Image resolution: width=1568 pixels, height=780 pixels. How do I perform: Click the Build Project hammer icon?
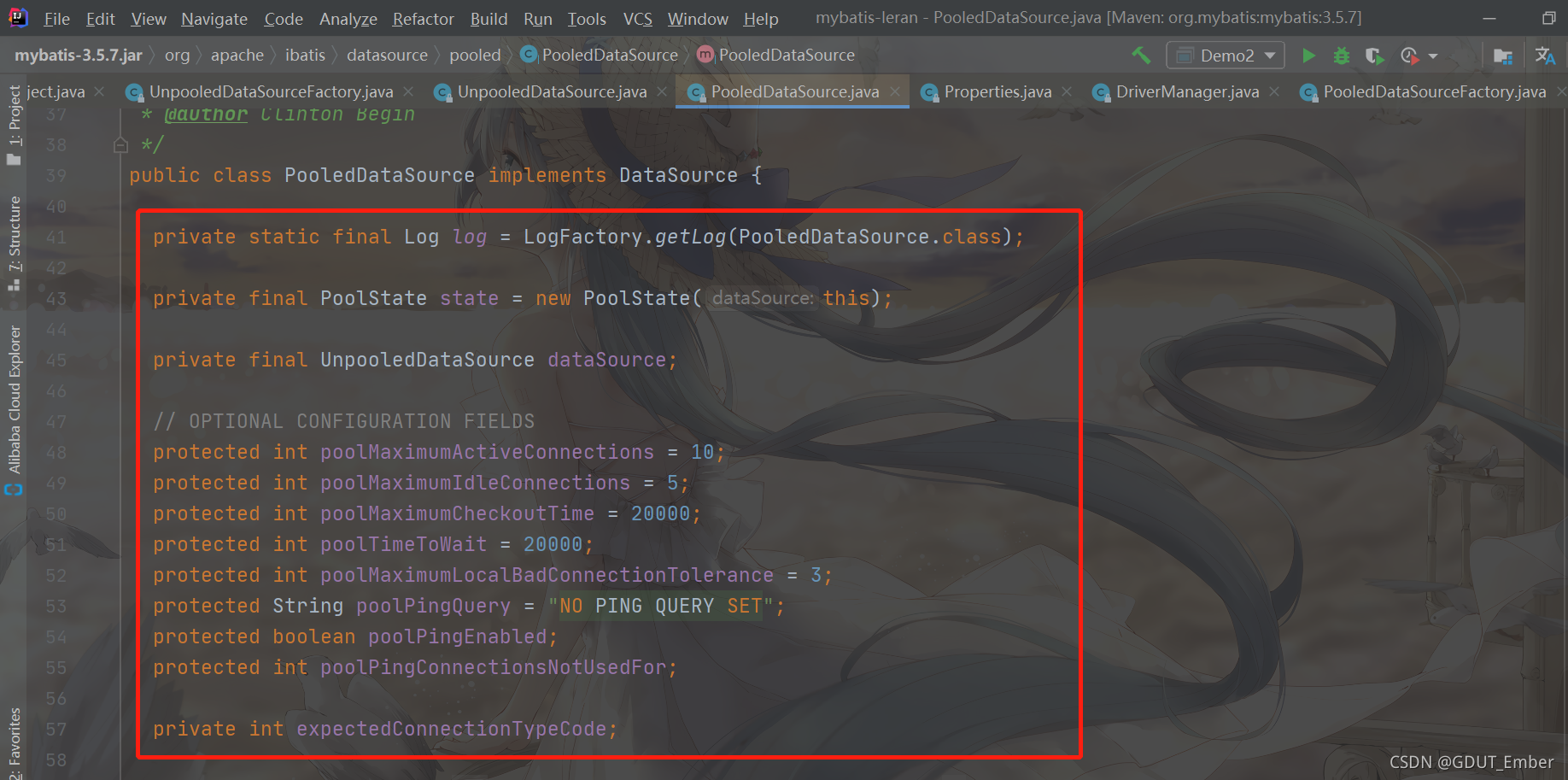(1141, 56)
